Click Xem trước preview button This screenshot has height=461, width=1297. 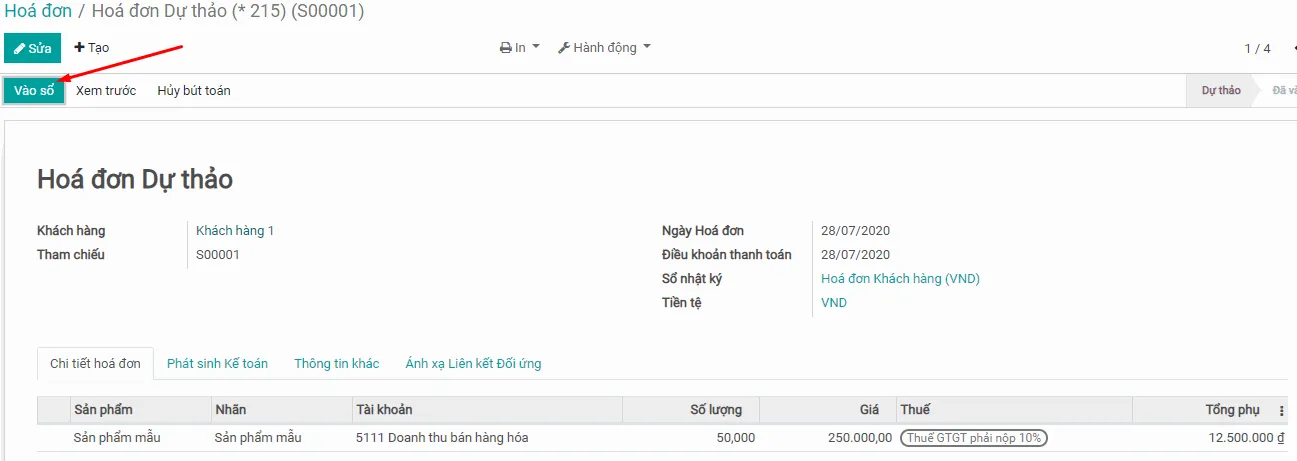(106, 91)
